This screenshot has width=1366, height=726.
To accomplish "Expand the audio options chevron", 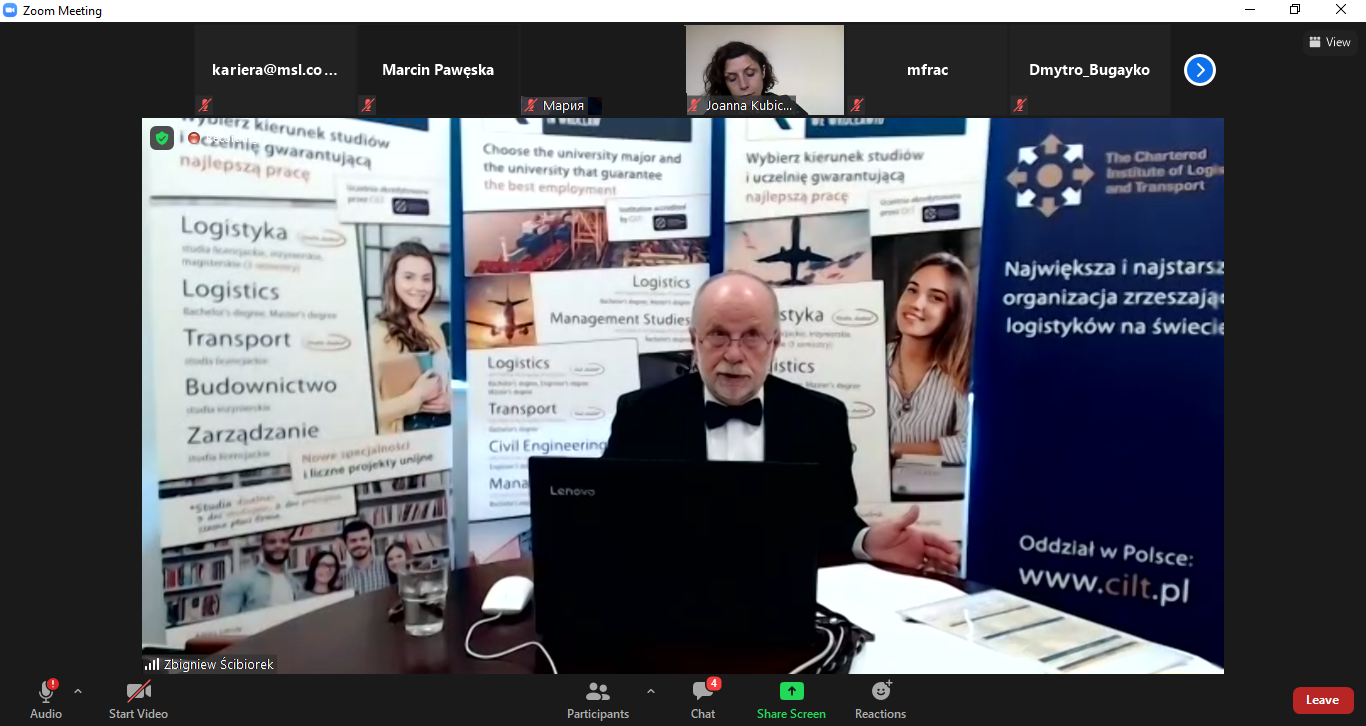I will (x=78, y=691).
